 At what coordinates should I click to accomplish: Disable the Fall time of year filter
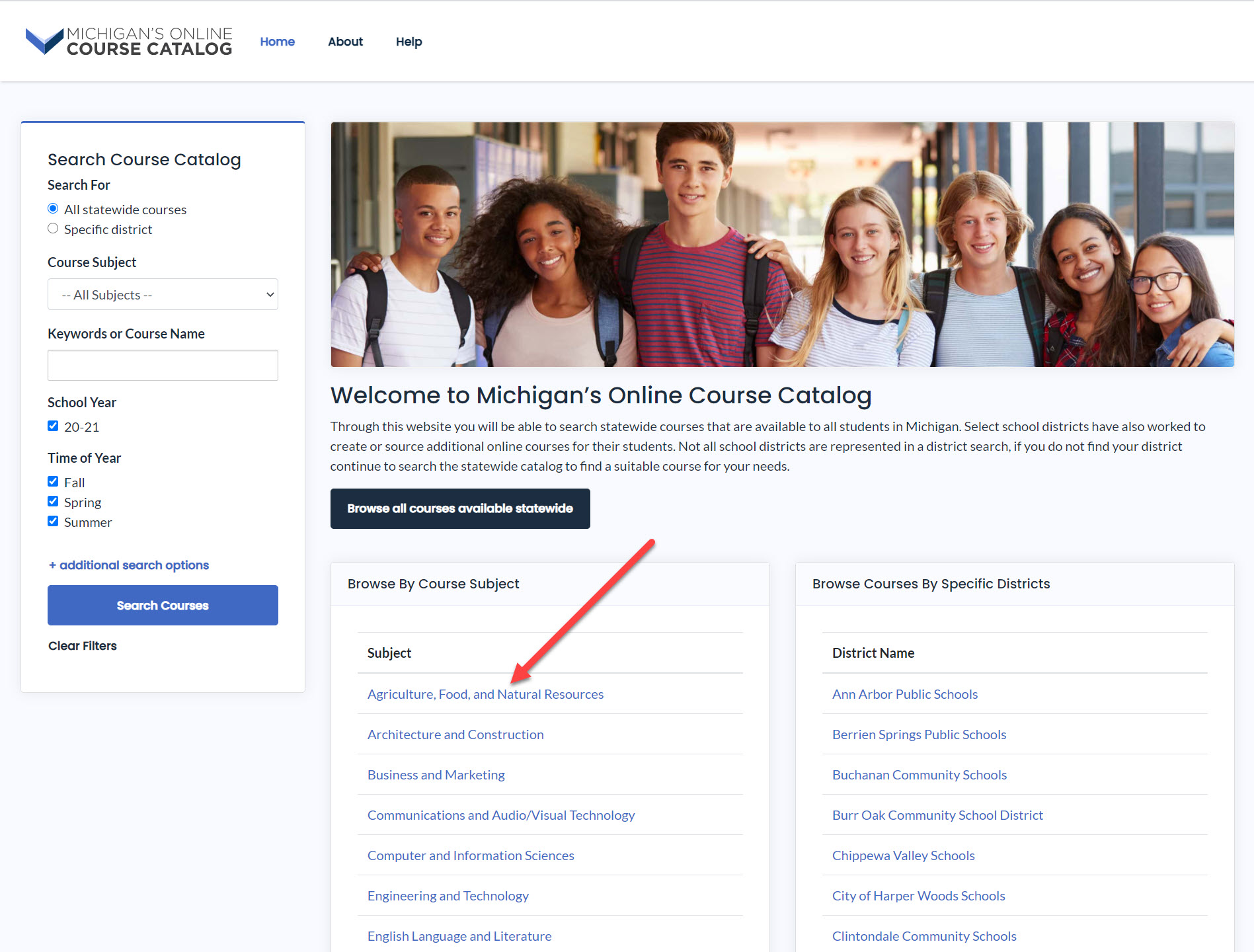(x=53, y=481)
